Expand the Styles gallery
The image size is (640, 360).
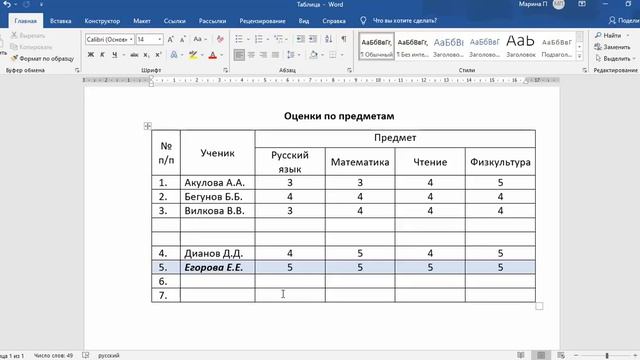point(579,56)
